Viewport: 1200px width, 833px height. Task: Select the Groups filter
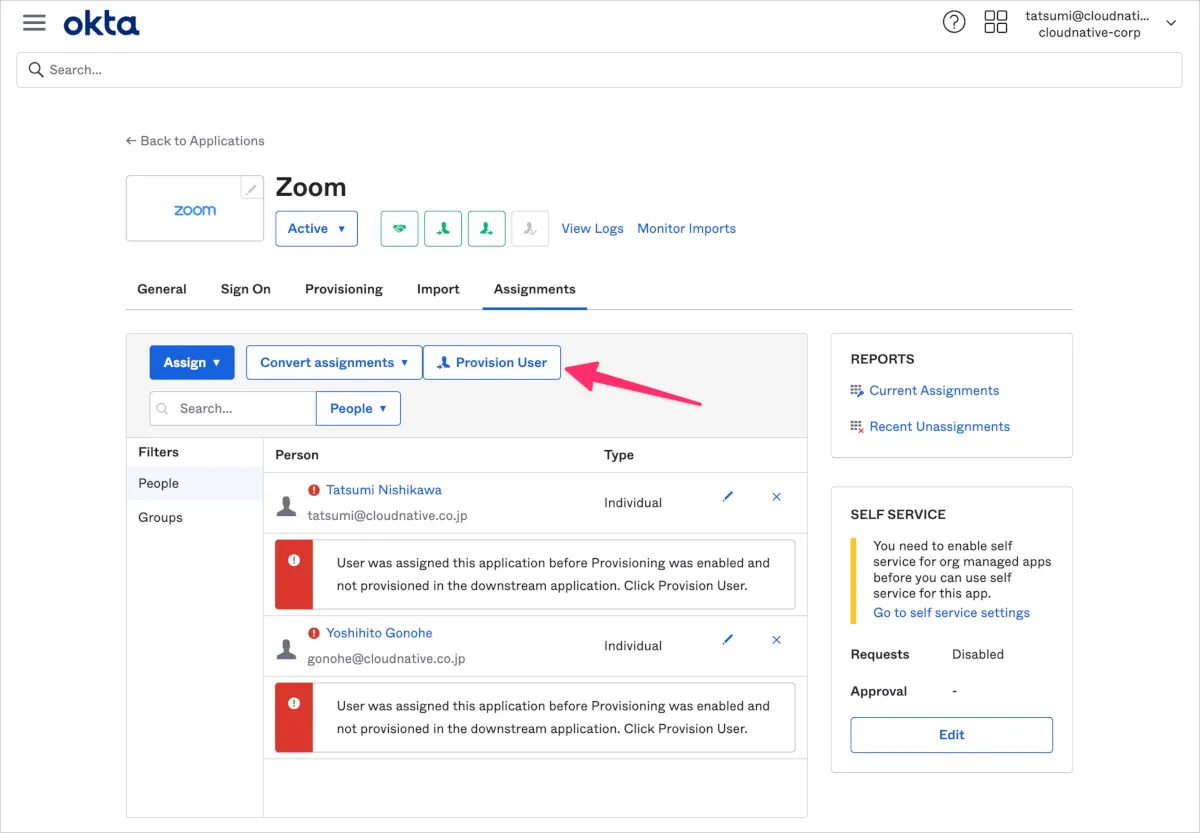coord(160,518)
